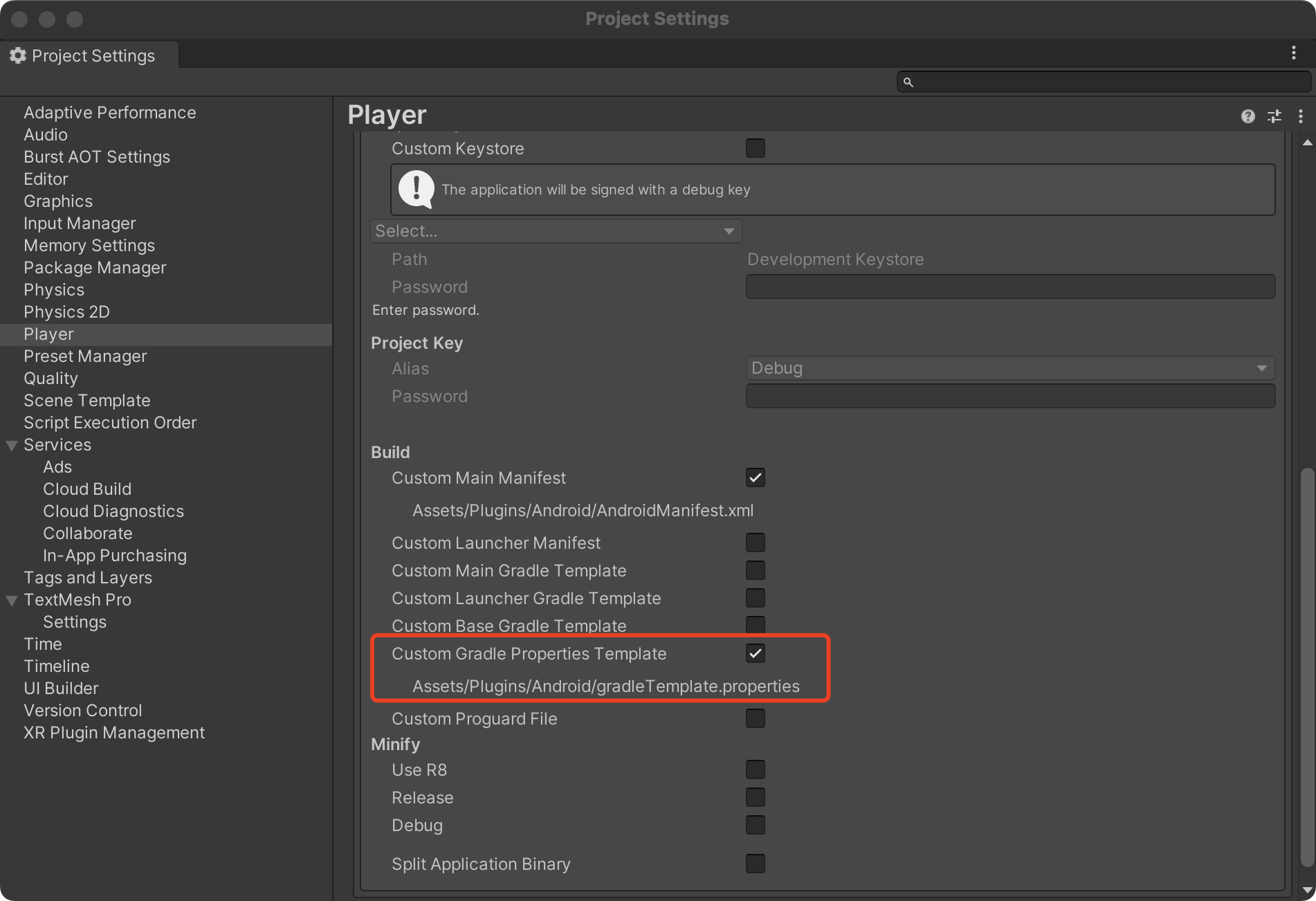The width and height of the screenshot is (1316, 901).
Task: Click the Player panel vertical scrollbar
Action: 1307,668
